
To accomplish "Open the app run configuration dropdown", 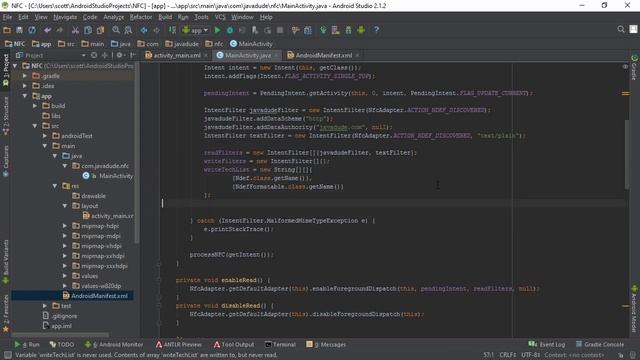I will pos(196,30).
